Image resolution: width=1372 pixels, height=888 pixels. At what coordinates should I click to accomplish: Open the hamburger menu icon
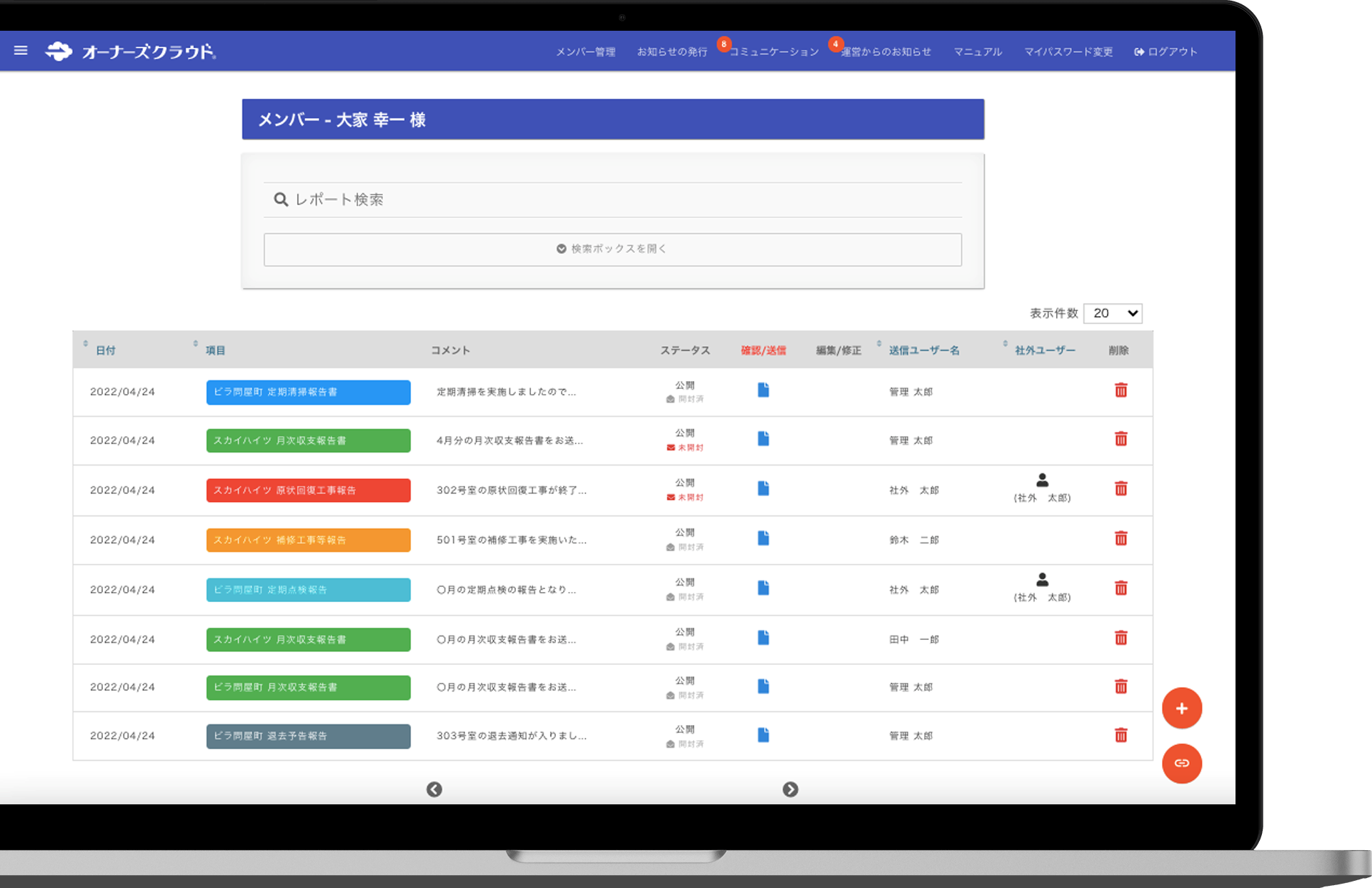click(21, 51)
